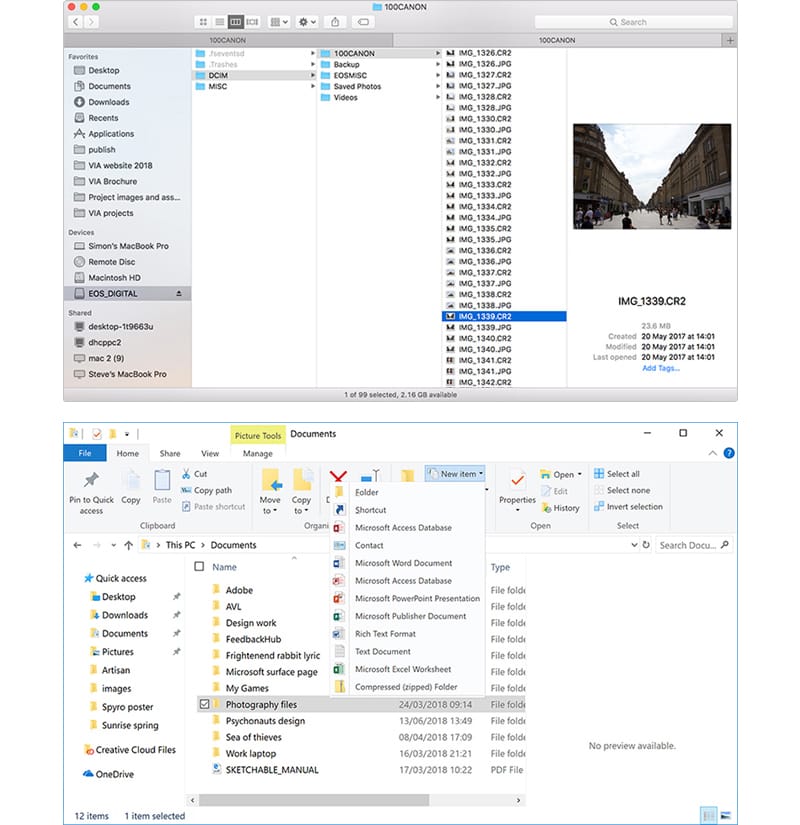Open the Manage ribbon tab

[x=258, y=453]
